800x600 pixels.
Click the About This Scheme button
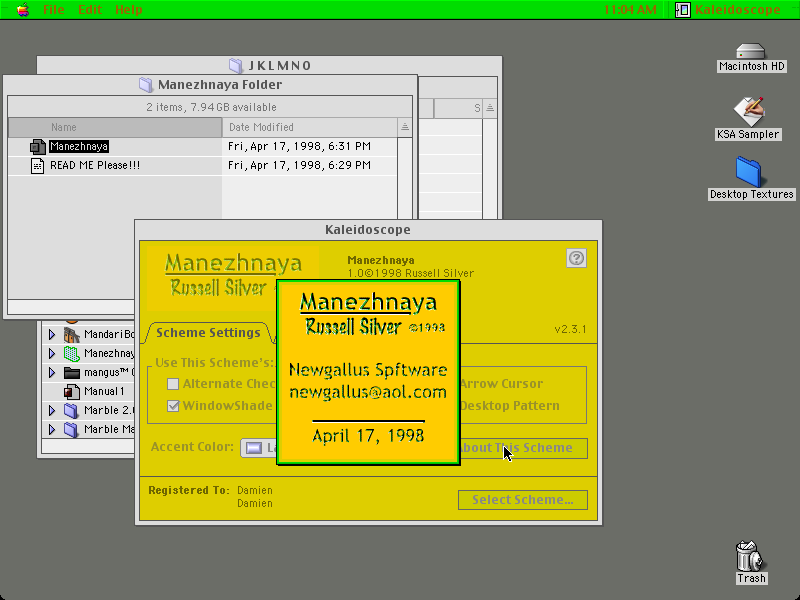[x=524, y=448]
